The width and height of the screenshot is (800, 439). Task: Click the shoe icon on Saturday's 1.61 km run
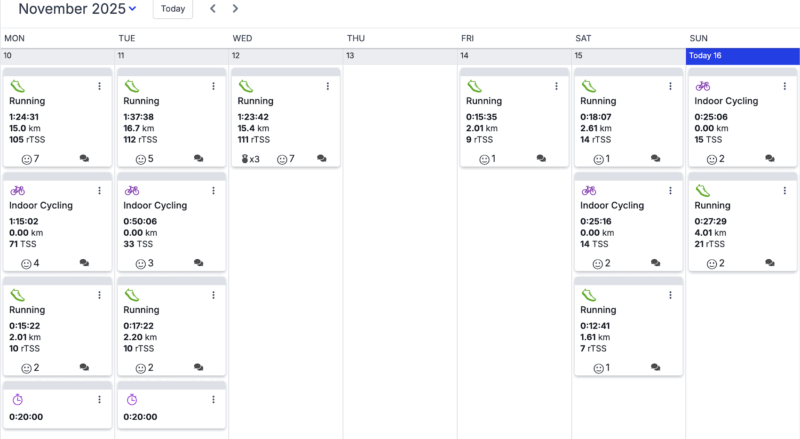point(589,295)
